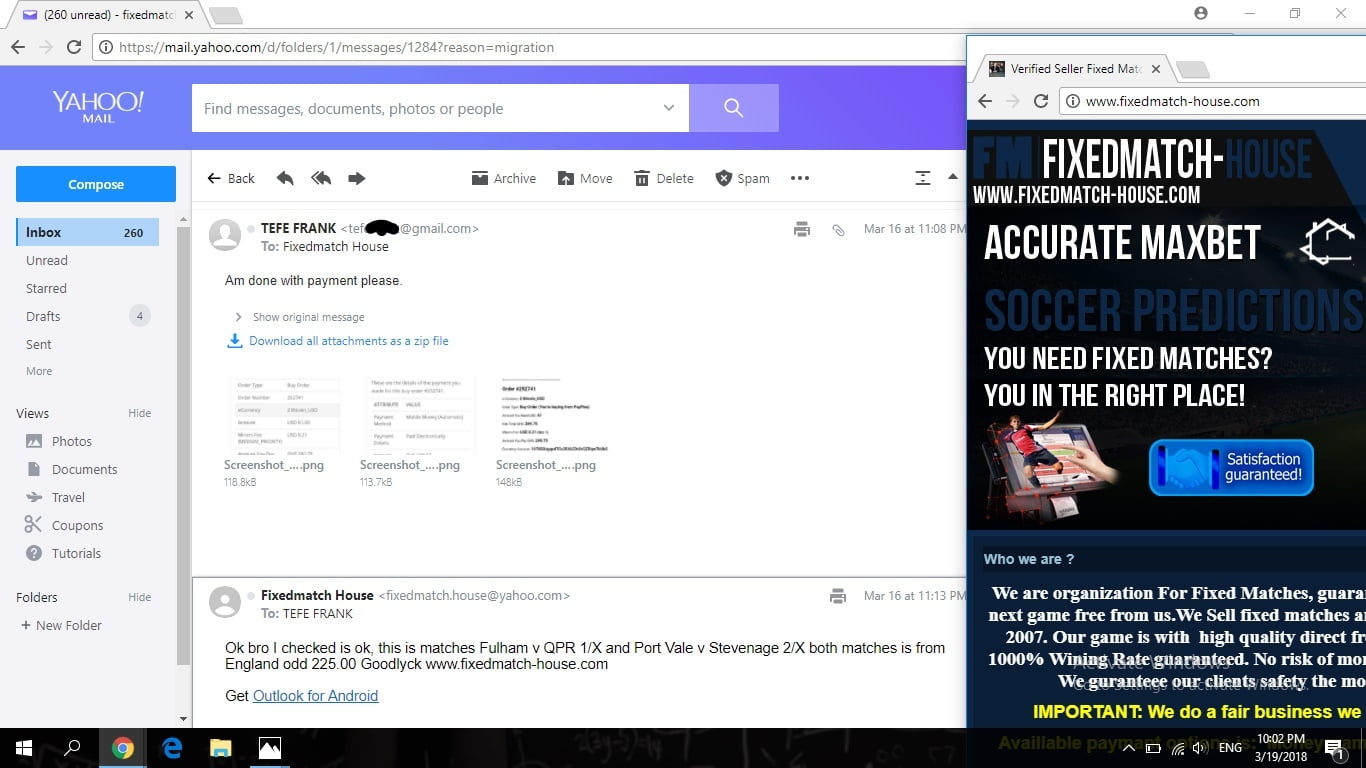
Task: Hide the Views section
Action: (x=140, y=413)
